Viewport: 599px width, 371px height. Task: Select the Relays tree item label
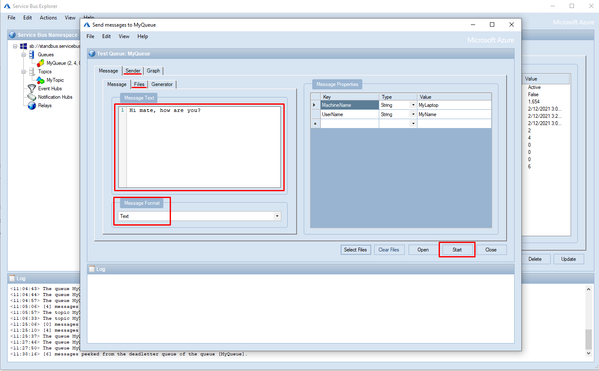coord(45,105)
